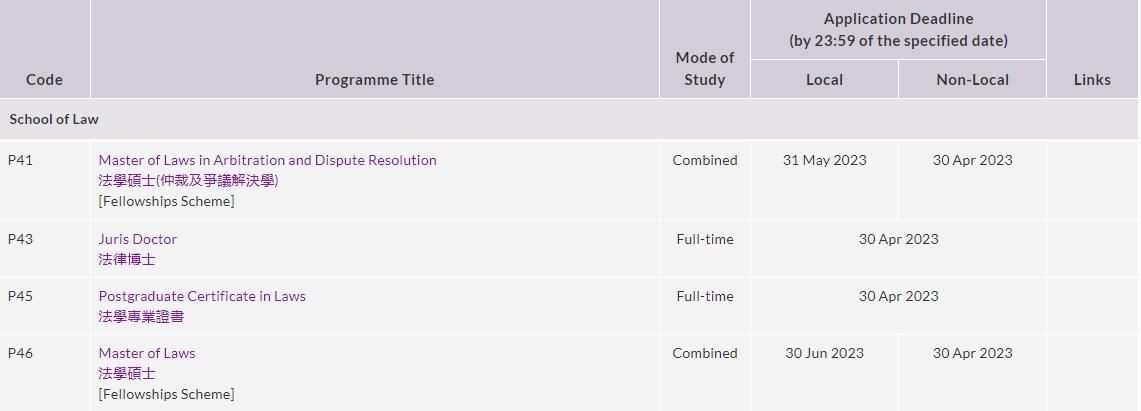Image resolution: width=1141 pixels, height=411 pixels.
Task: Select the School of Law section row
Action: pyautogui.click(x=54, y=119)
